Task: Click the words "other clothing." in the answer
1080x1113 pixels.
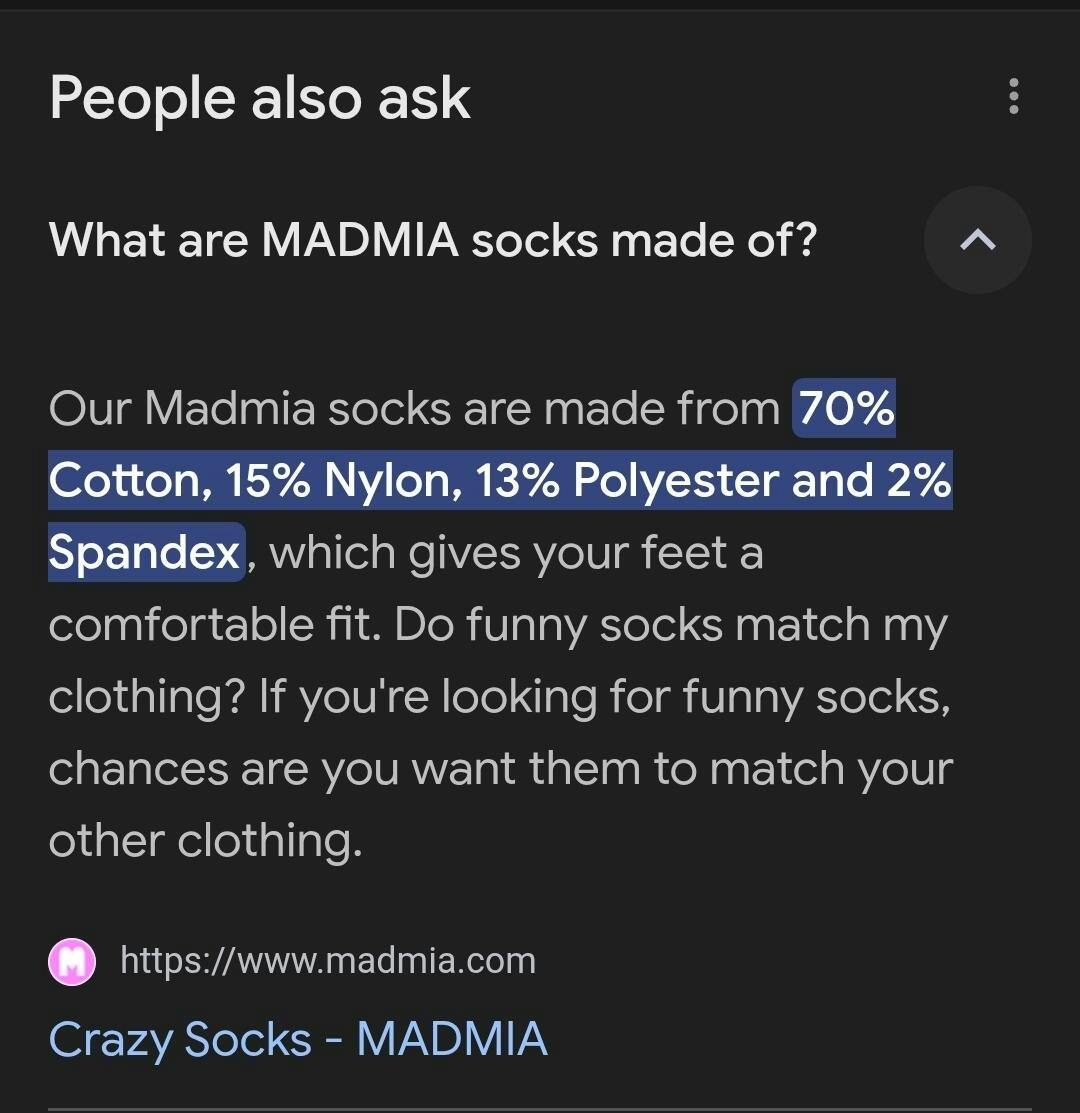Action: [205, 840]
